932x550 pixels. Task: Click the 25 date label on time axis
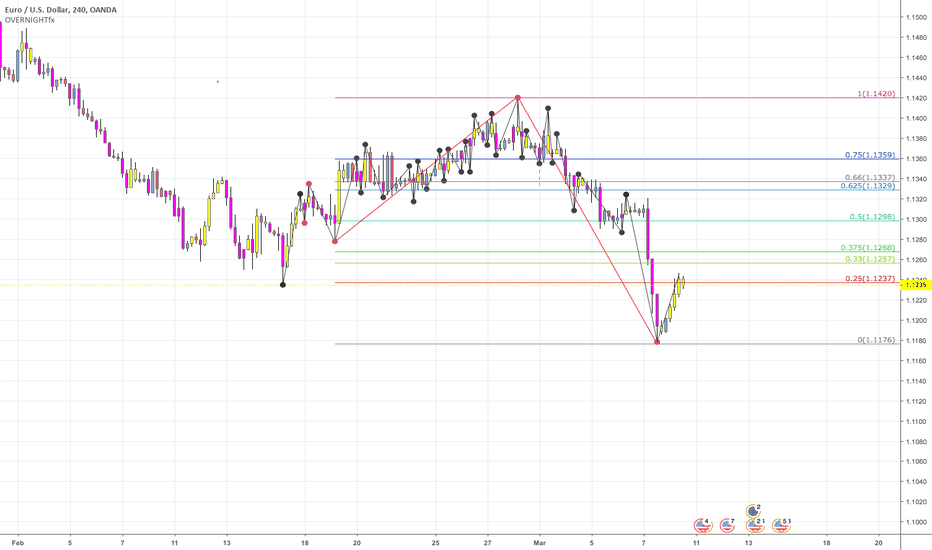click(436, 543)
